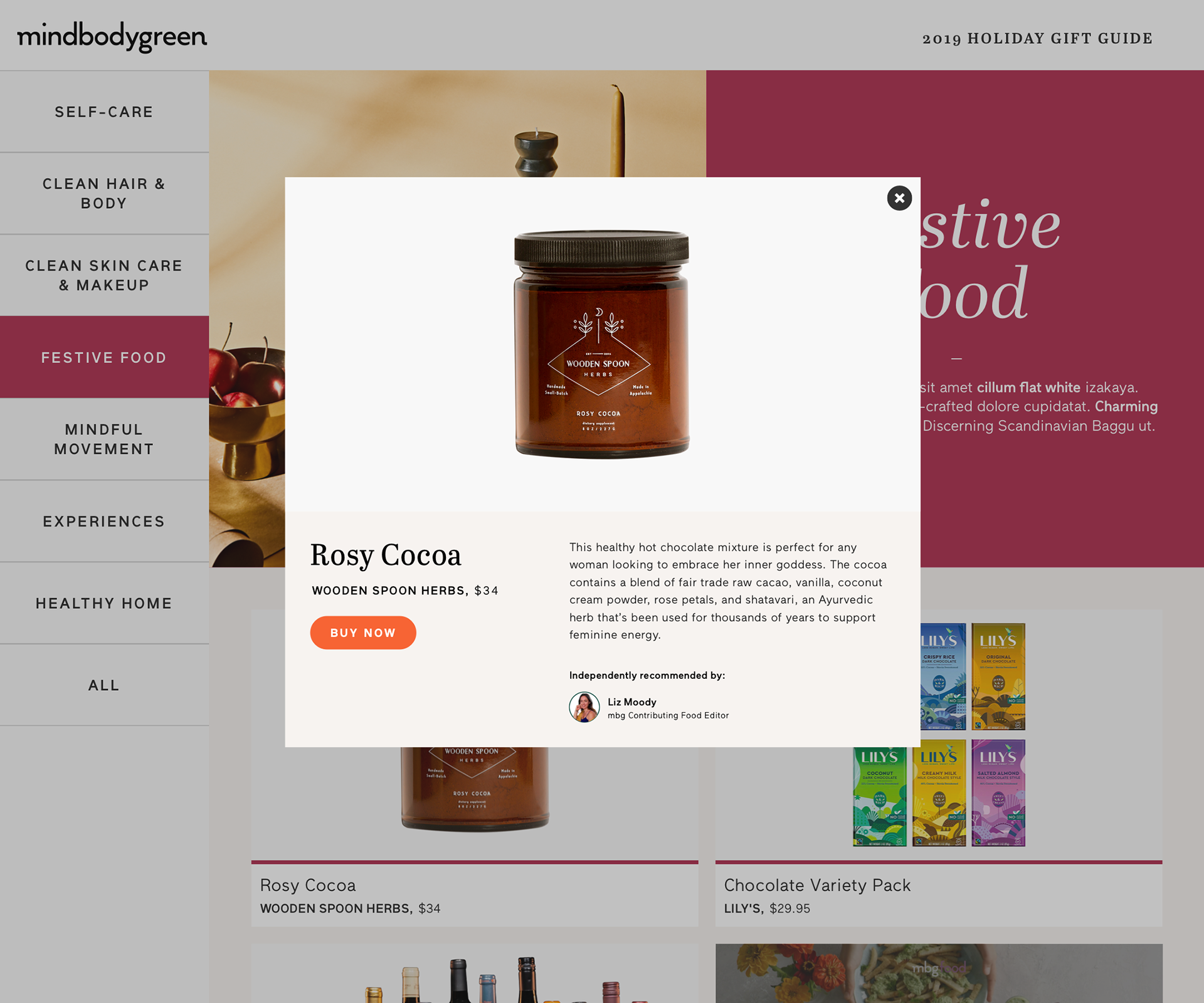The width and height of the screenshot is (1204, 1003).
Task: Open the Clean Hair & Body category
Action: (x=104, y=194)
